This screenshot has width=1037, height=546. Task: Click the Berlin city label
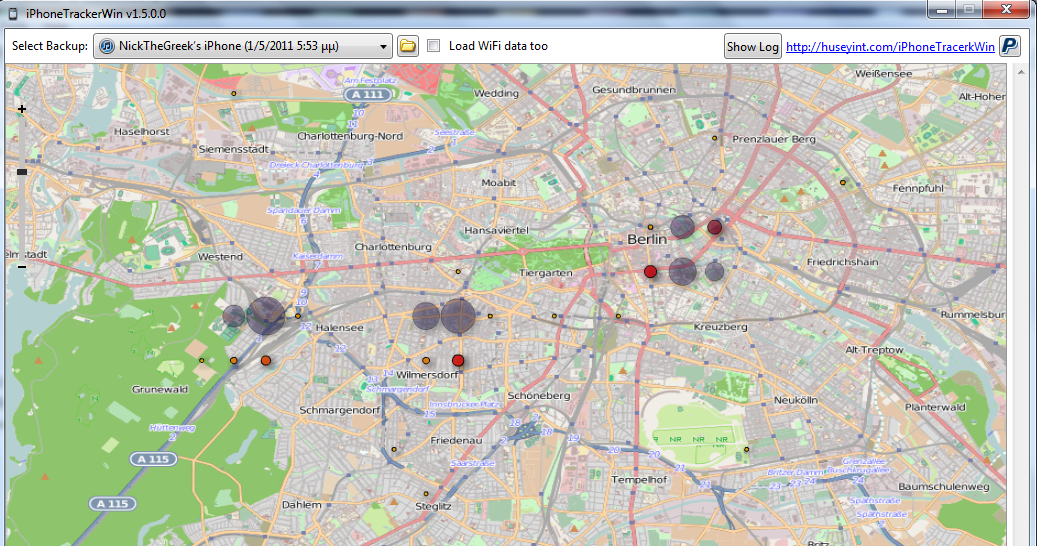pyautogui.click(x=646, y=239)
